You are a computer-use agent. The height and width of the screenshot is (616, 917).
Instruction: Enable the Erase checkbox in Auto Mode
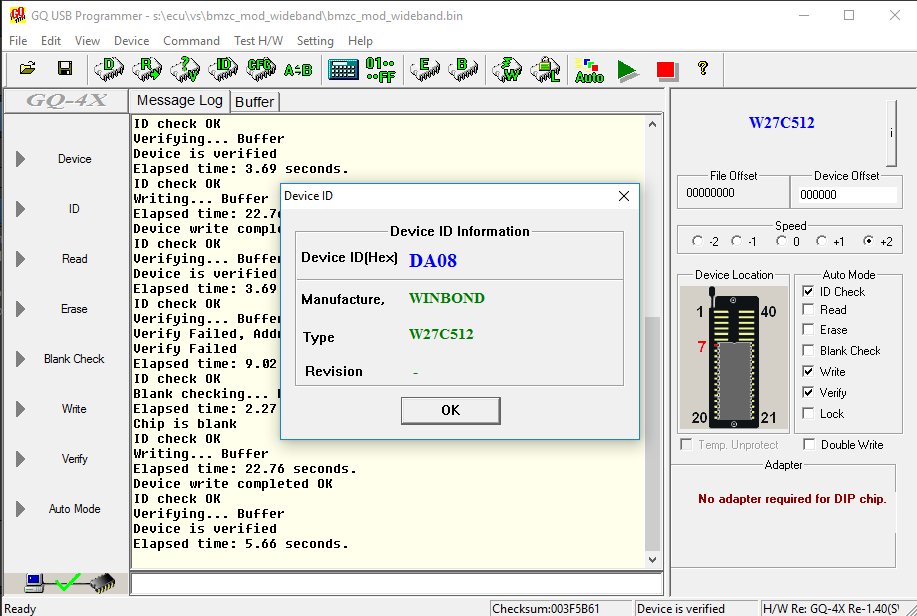click(808, 329)
